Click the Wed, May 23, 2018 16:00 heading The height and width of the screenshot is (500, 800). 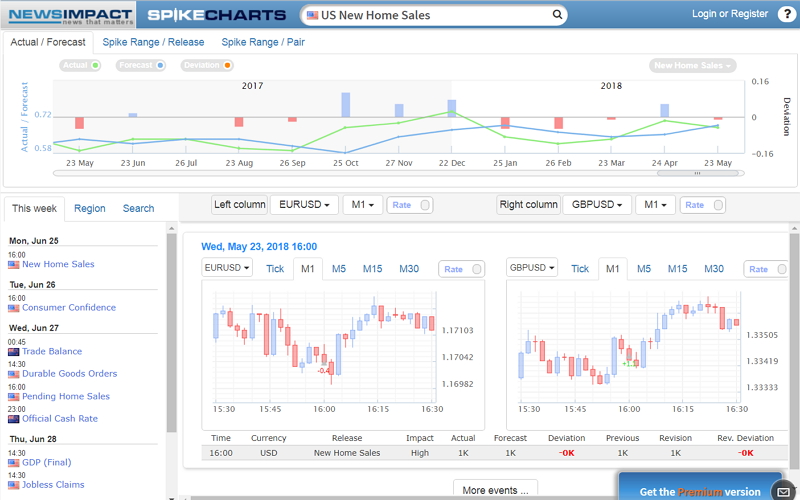[x=259, y=247]
